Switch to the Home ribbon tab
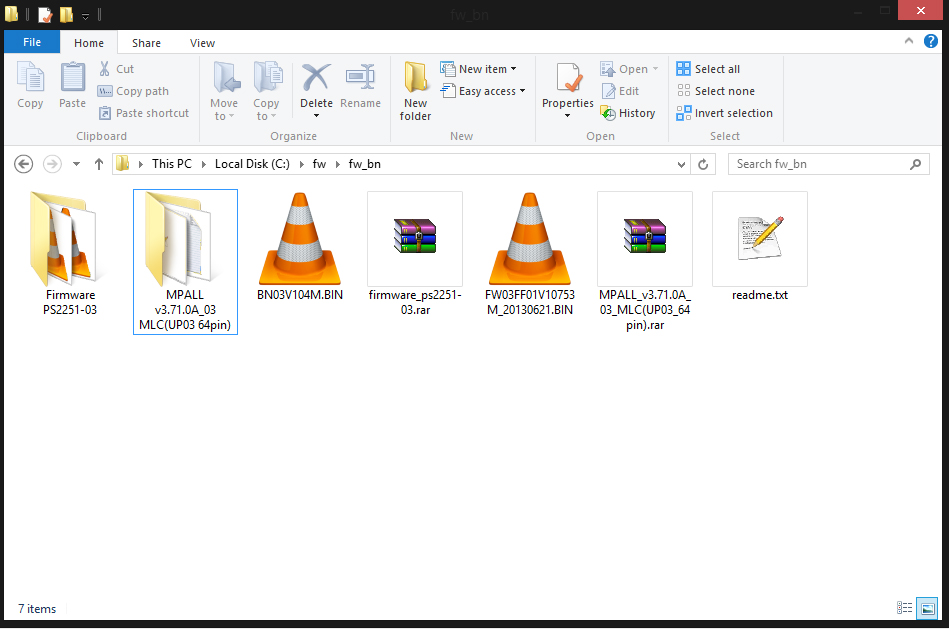The image size is (949, 629). click(x=89, y=43)
